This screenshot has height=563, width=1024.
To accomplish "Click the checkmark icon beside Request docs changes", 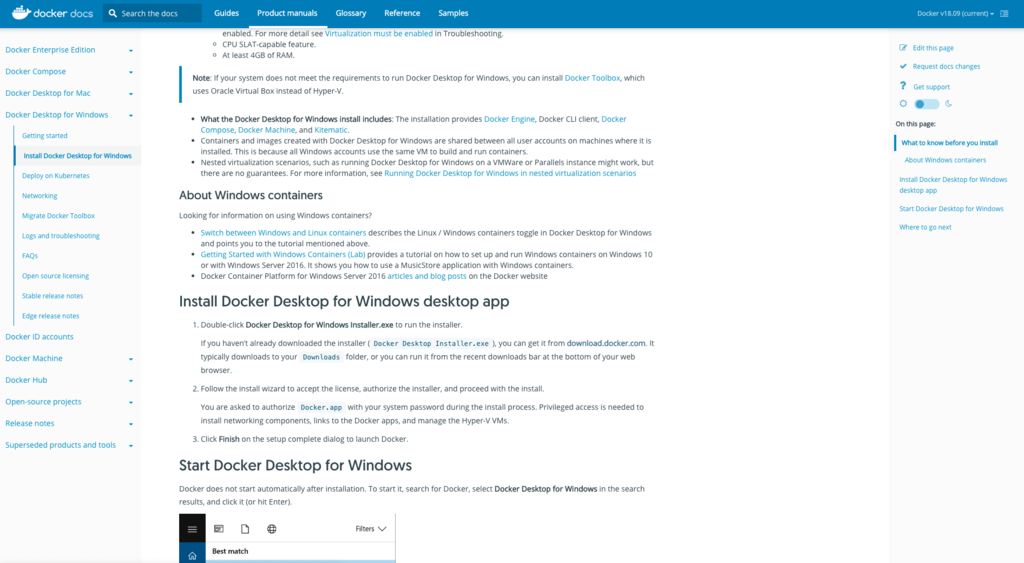I will (x=903, y=66).
